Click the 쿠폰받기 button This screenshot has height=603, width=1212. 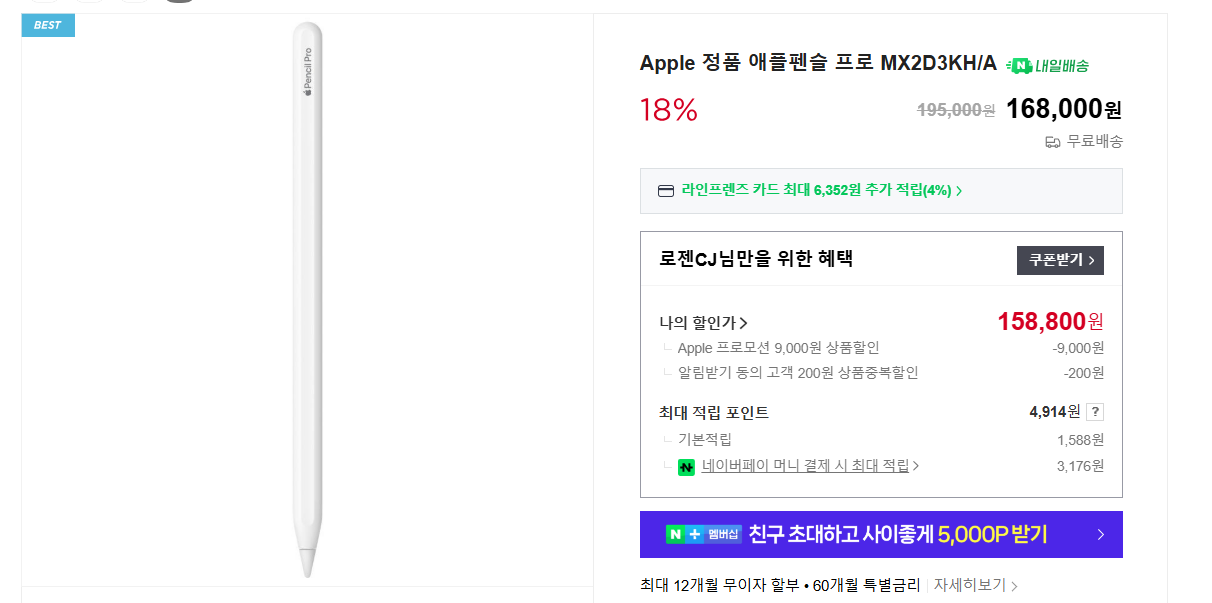click(x=1060, y=260)
